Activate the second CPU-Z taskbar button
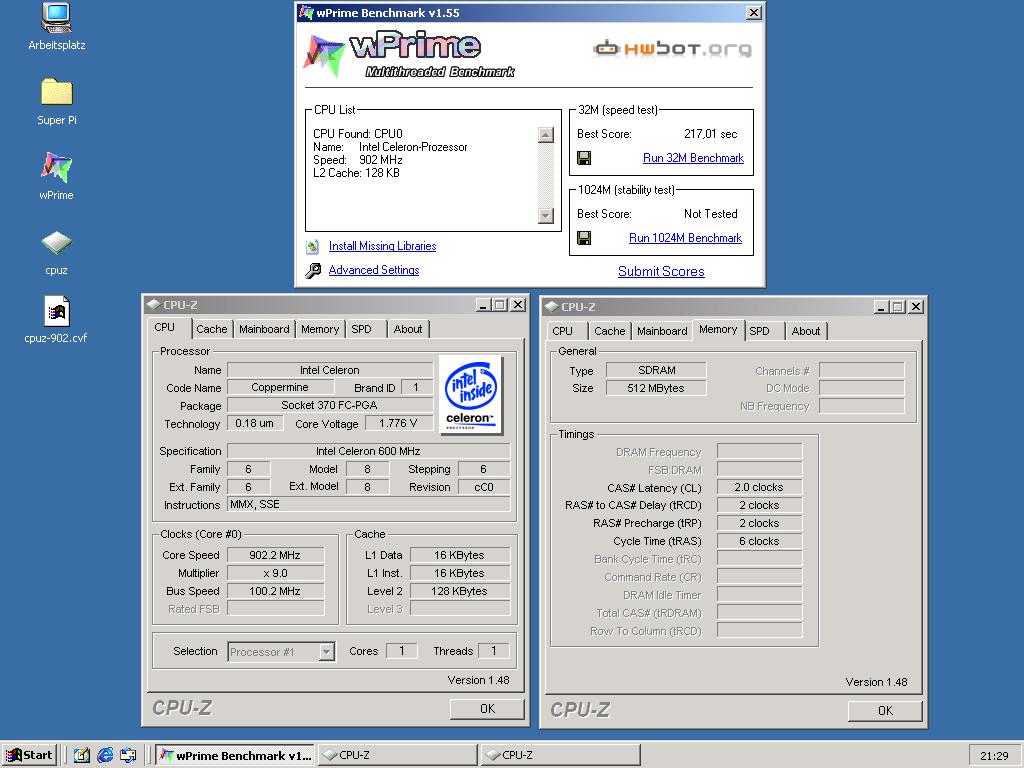 point(560,755)
